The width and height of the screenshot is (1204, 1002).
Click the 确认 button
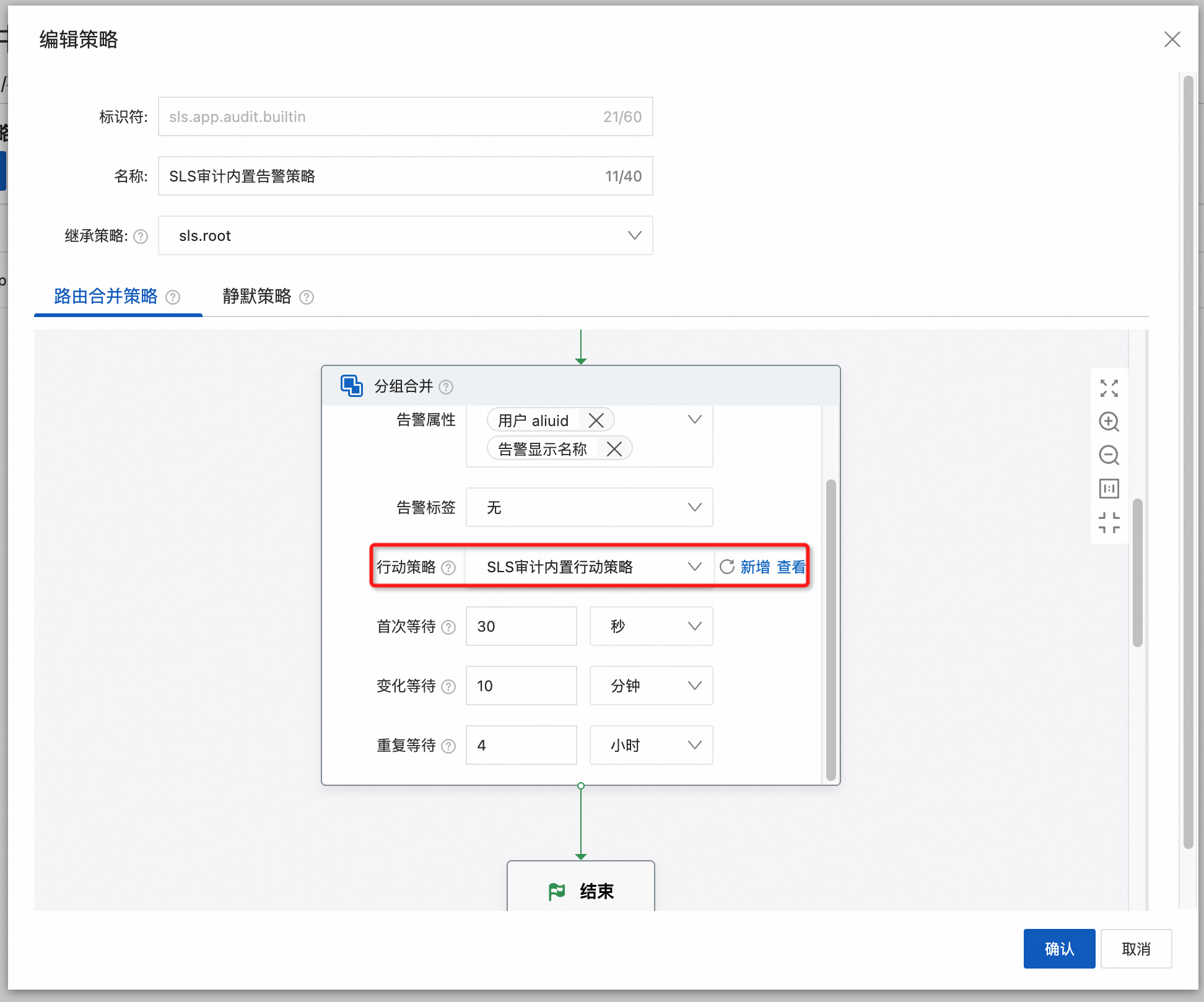pos(1059,949)
